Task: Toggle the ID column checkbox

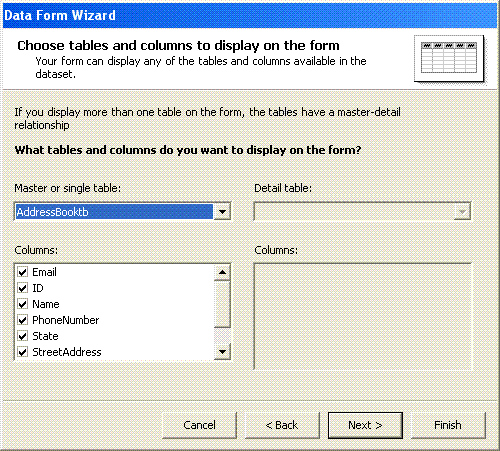Action: pos(23,288)
